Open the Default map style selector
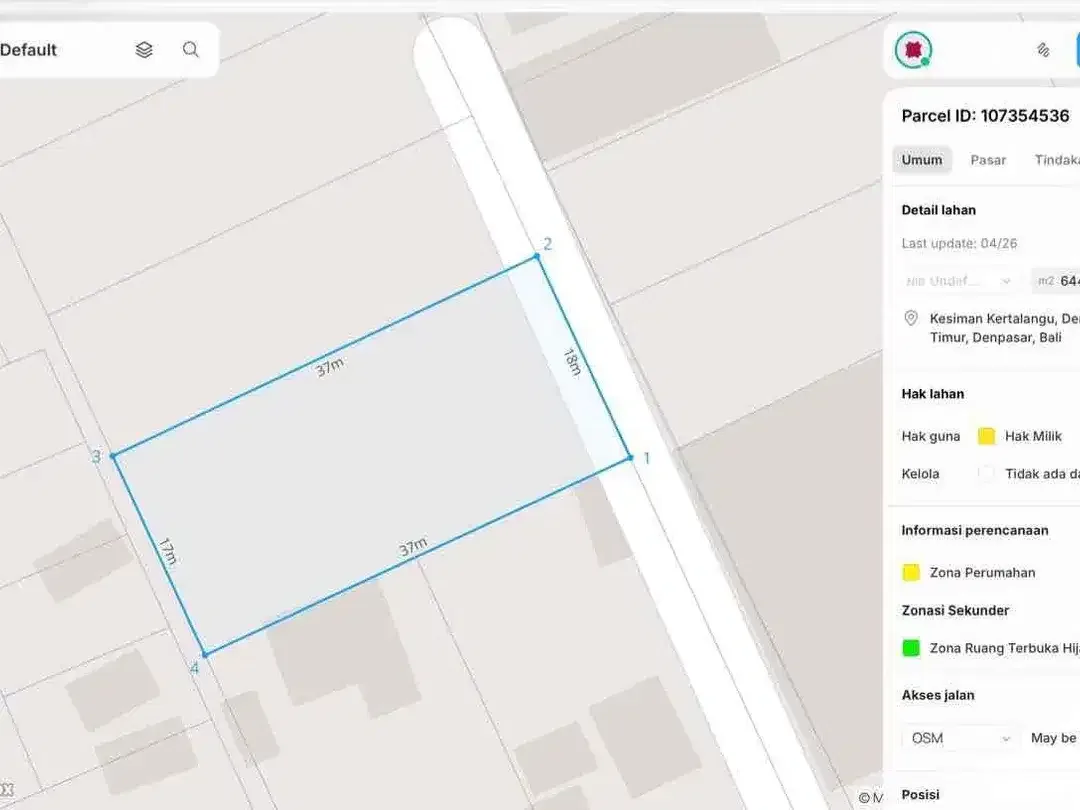Viewport: 1080px width, 810px height. (x=29, y=50)
